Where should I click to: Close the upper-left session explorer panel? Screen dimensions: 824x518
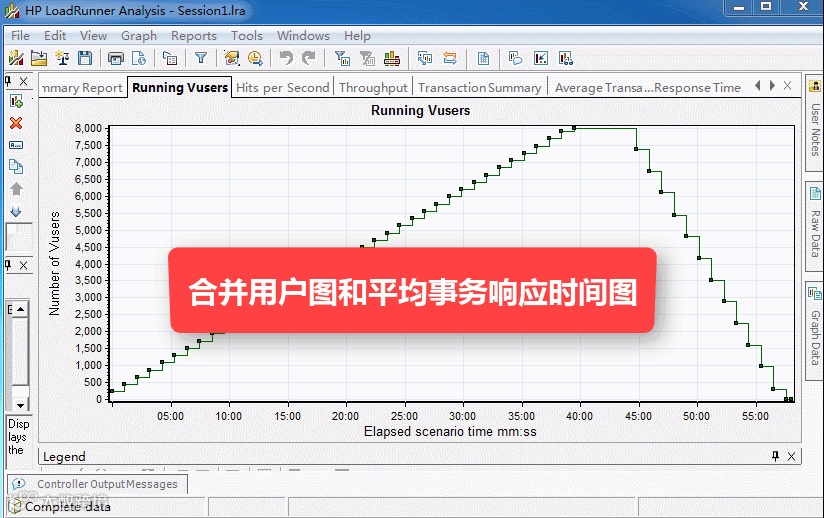(x=24, y=81)
